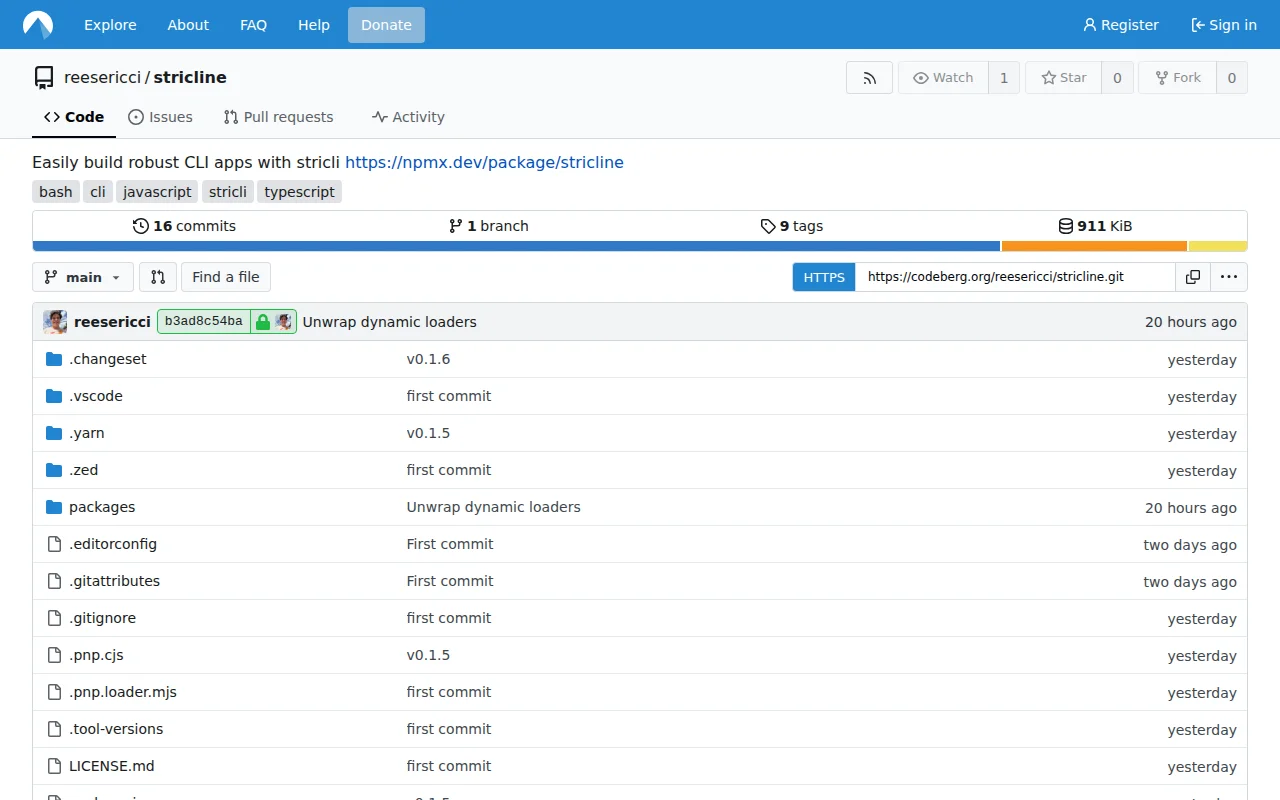Open the .pnp.loader.mjs file

coord(123,692)
